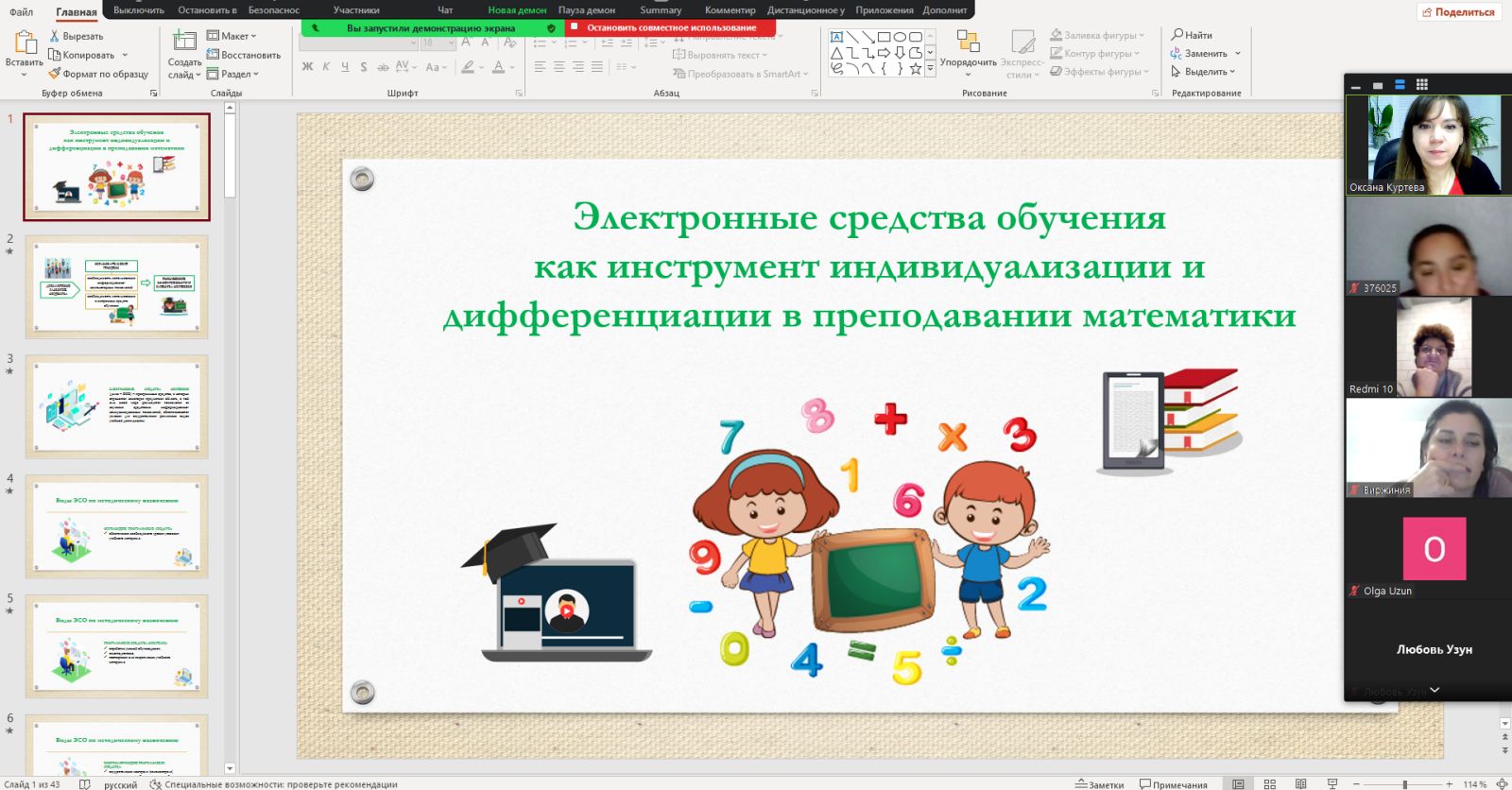Stop screen sharing with red button
1512x790 pixels.
coord(670,27)
